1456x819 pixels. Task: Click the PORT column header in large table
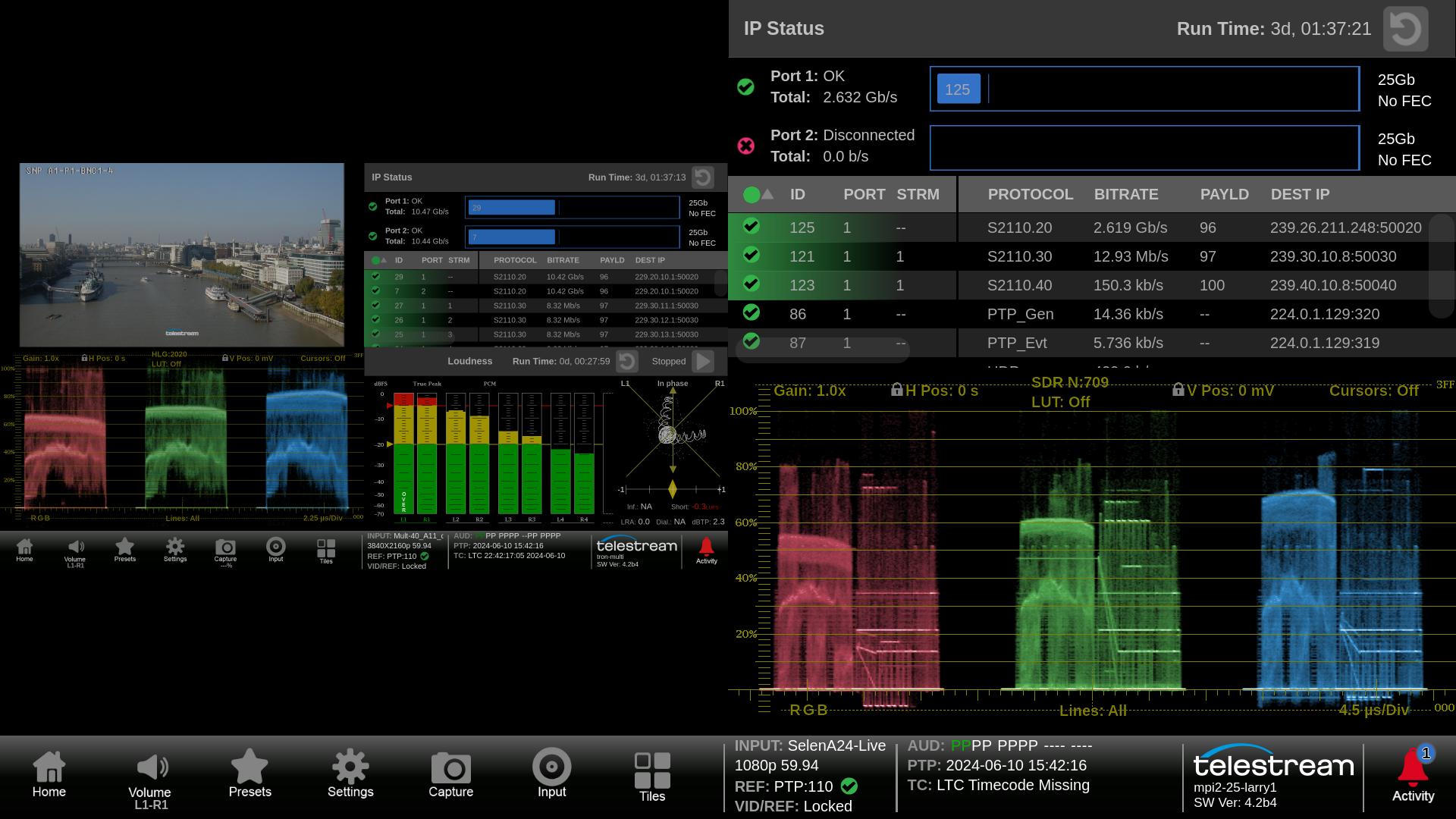click(864, 194)
